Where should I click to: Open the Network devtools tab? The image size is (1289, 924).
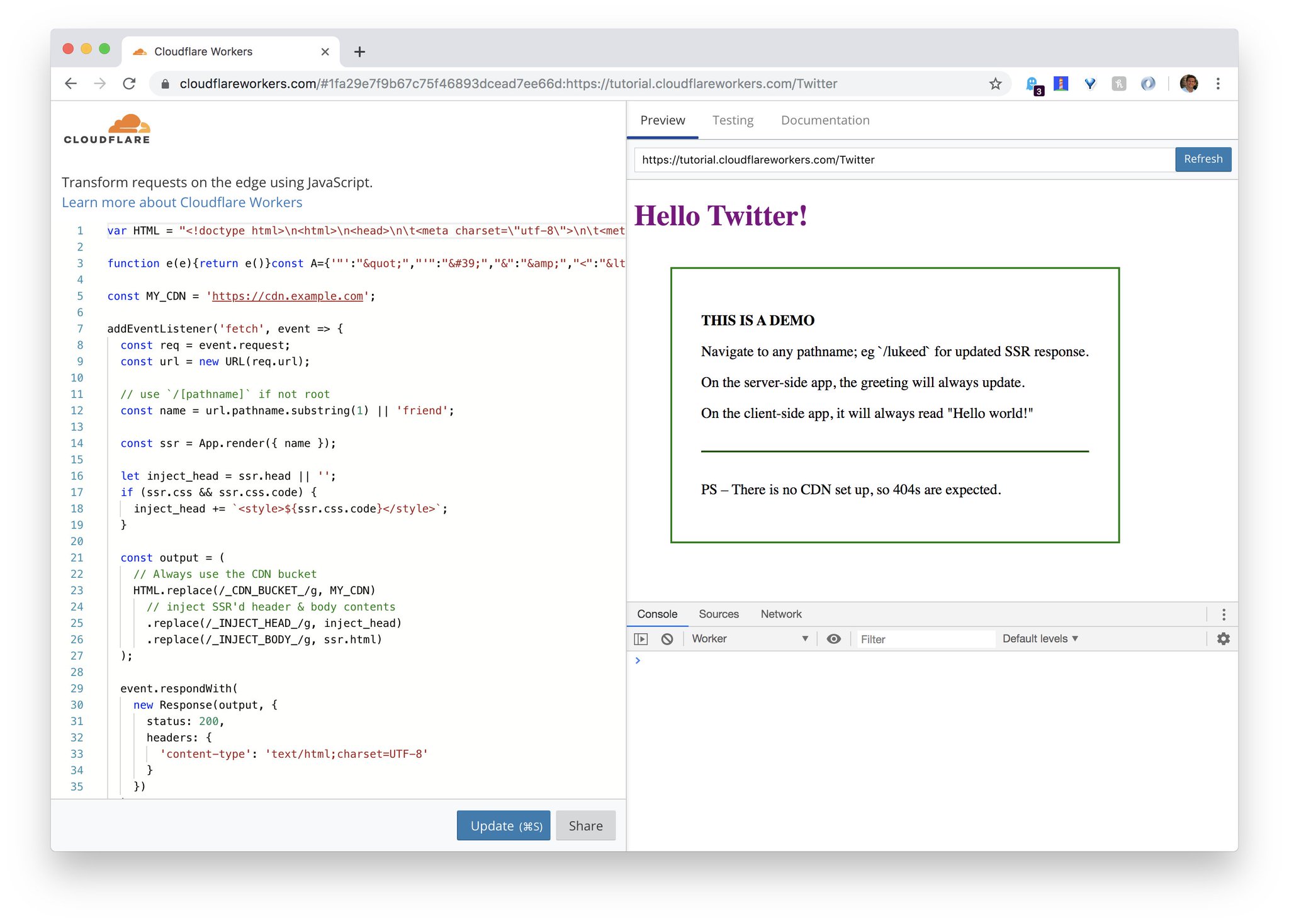(780, 614)
